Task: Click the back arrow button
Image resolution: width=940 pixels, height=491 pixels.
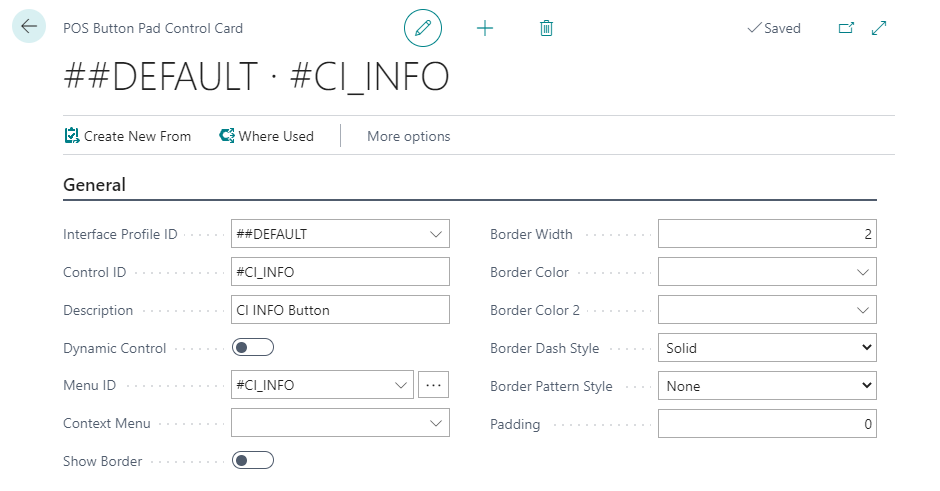Action: [x=29, y=27]
